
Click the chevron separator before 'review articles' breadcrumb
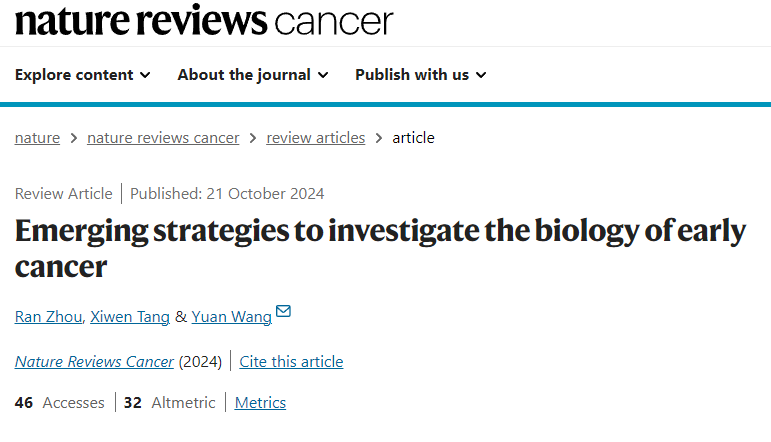pyautogui.click(x=253, y=138)
